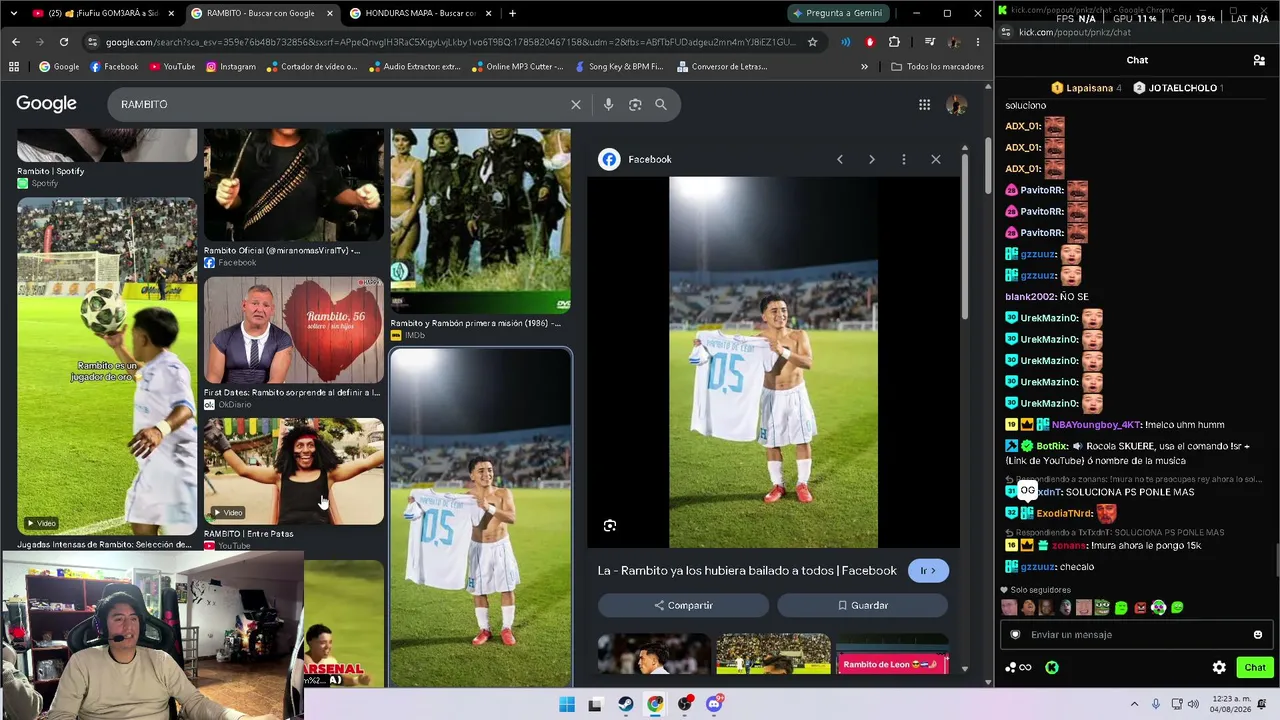The image size is (1280, 720).
Task: Save the image with the Guardar button
Action: pyautogui.click(x=862, y=605)
